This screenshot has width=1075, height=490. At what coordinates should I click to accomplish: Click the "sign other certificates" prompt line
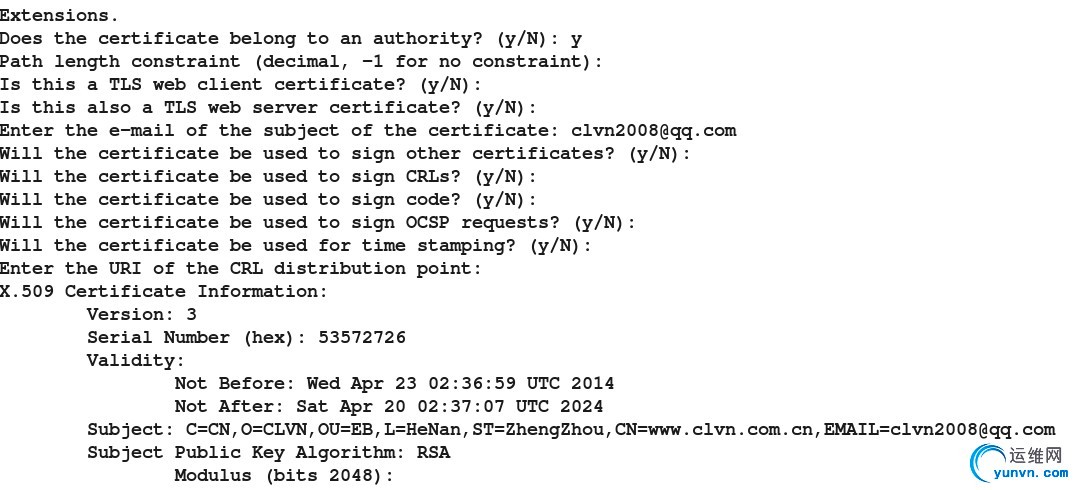[345, 153]
